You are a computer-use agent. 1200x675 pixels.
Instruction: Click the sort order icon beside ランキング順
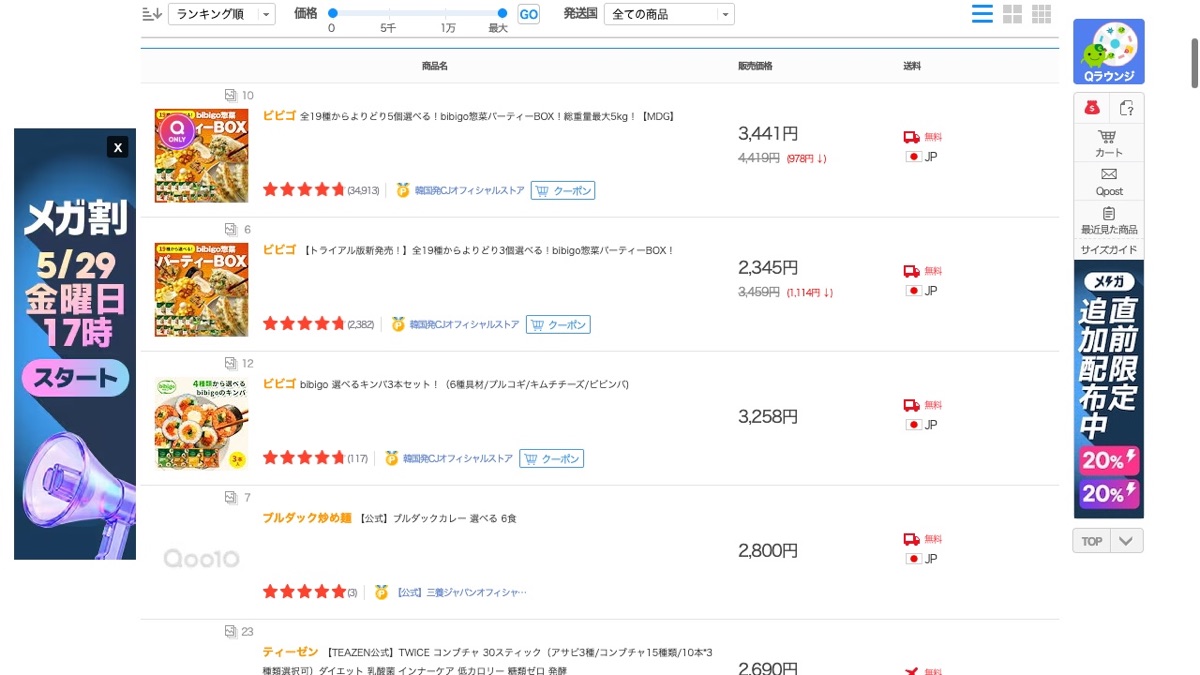tap(152, 14)
